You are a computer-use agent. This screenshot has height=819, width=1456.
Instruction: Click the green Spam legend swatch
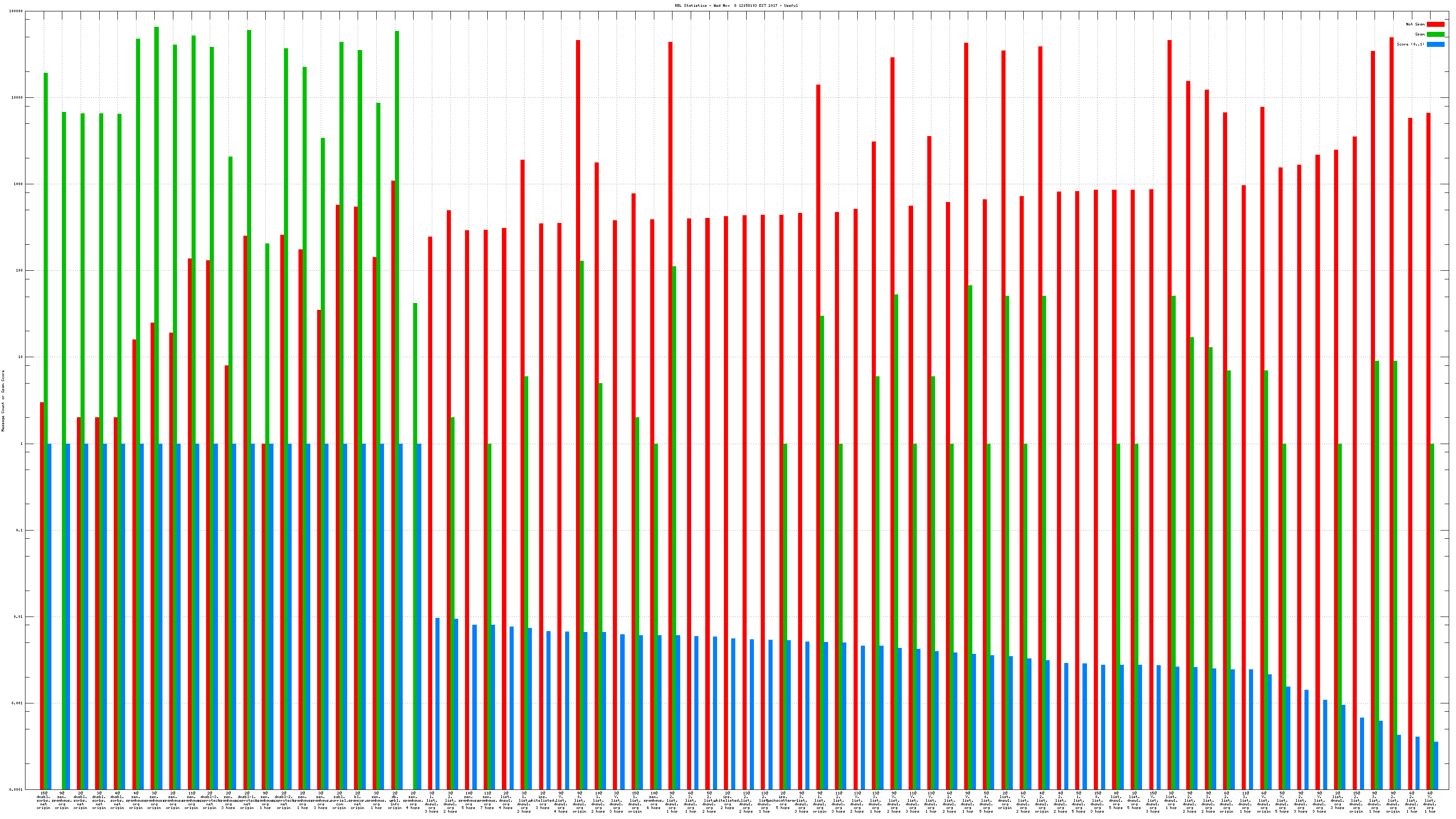pos(1435,35)
